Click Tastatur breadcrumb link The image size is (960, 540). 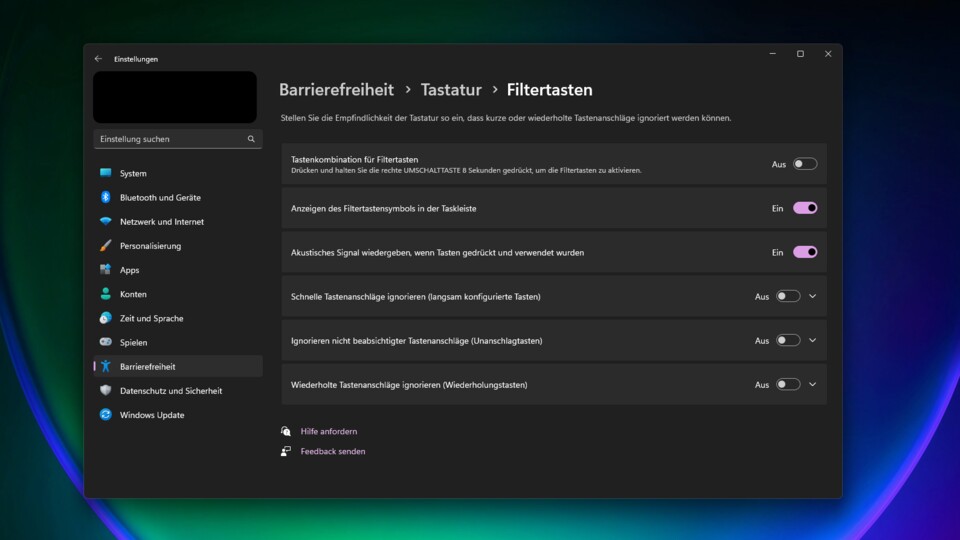click(451, 90)
